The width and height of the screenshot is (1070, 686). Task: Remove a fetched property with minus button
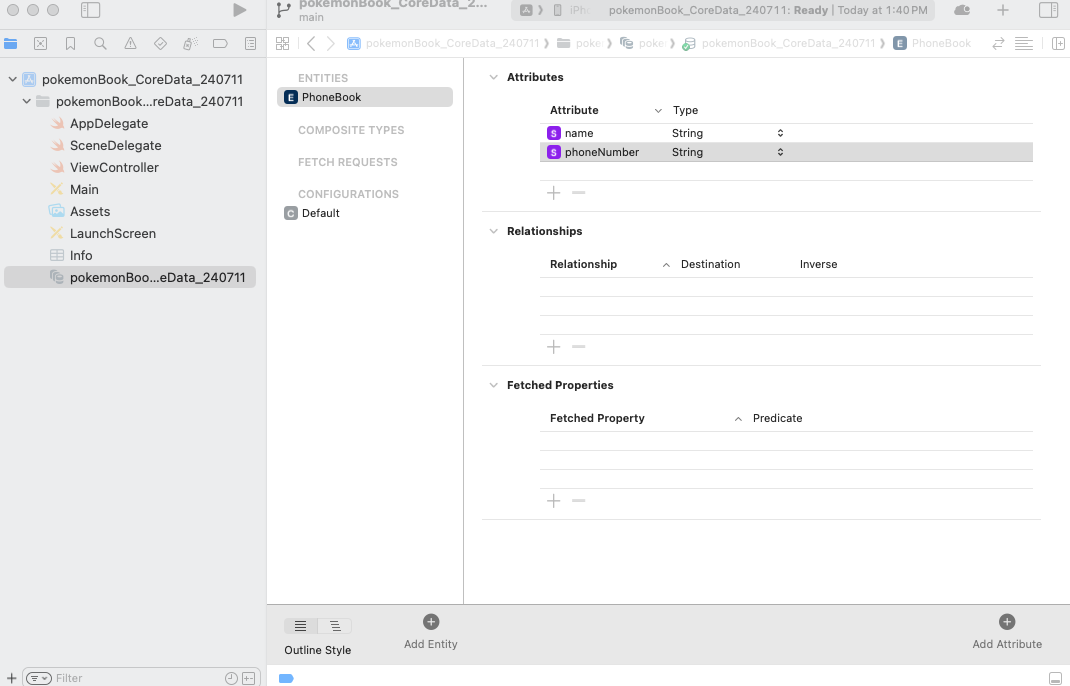(x=579, y=502)
